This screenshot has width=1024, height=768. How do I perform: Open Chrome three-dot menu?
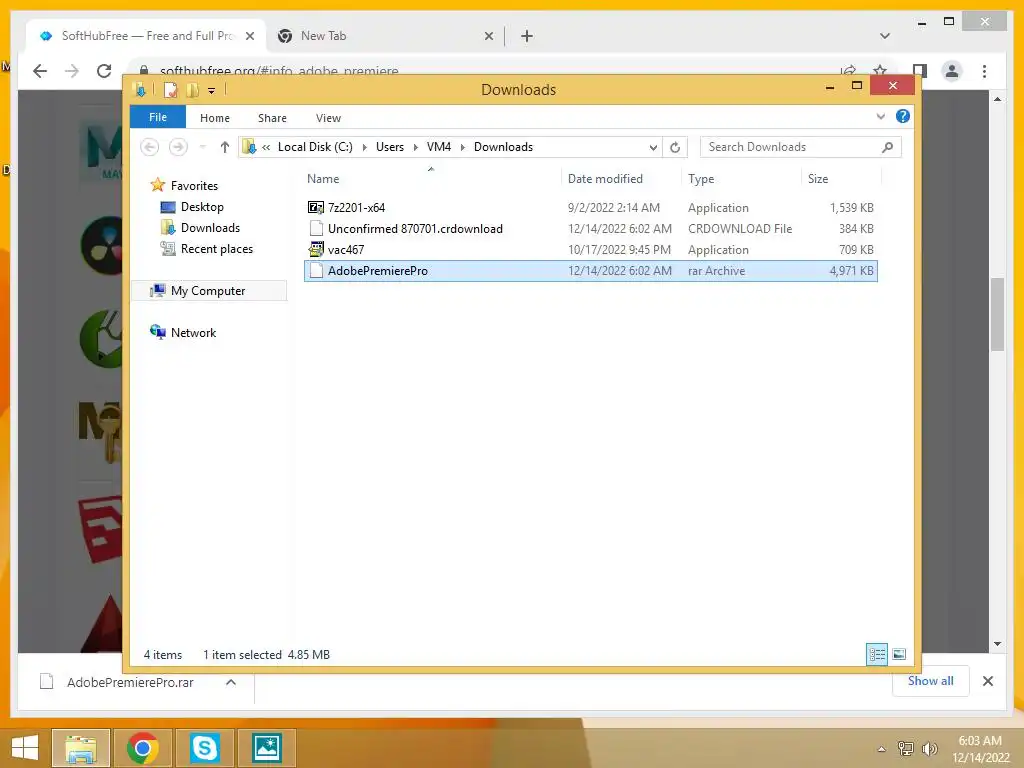[x=984, y=71]
